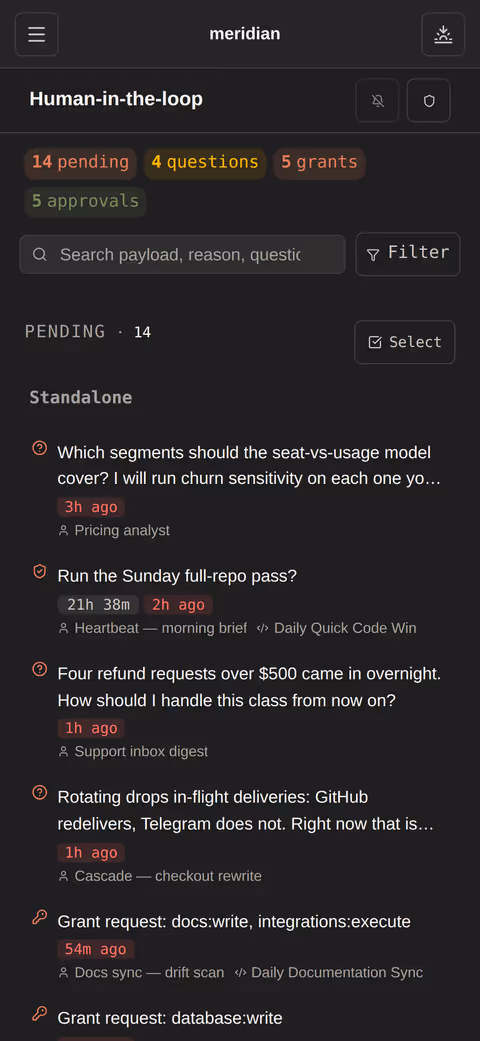
Task: Enable Select mode for pending items
Action: click(x=404, y=342)
